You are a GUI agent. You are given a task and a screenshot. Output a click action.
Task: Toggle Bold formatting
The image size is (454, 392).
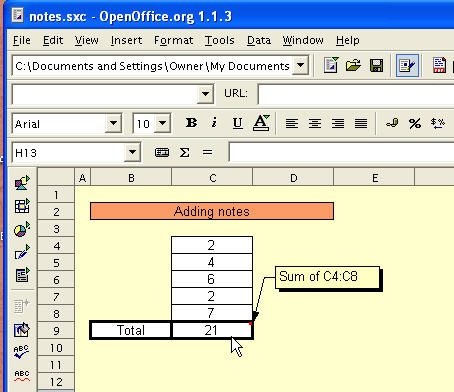pos(191,123)
